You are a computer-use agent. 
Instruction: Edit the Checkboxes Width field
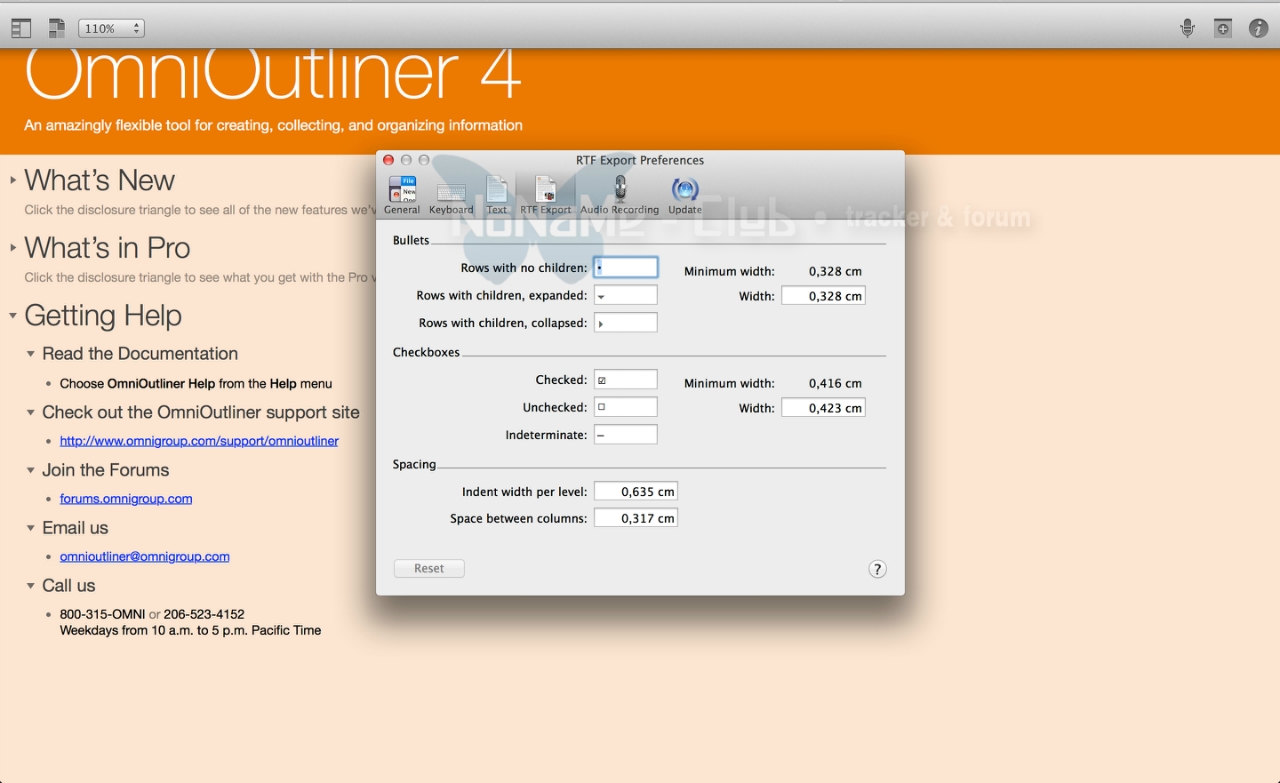pos(823,408)
